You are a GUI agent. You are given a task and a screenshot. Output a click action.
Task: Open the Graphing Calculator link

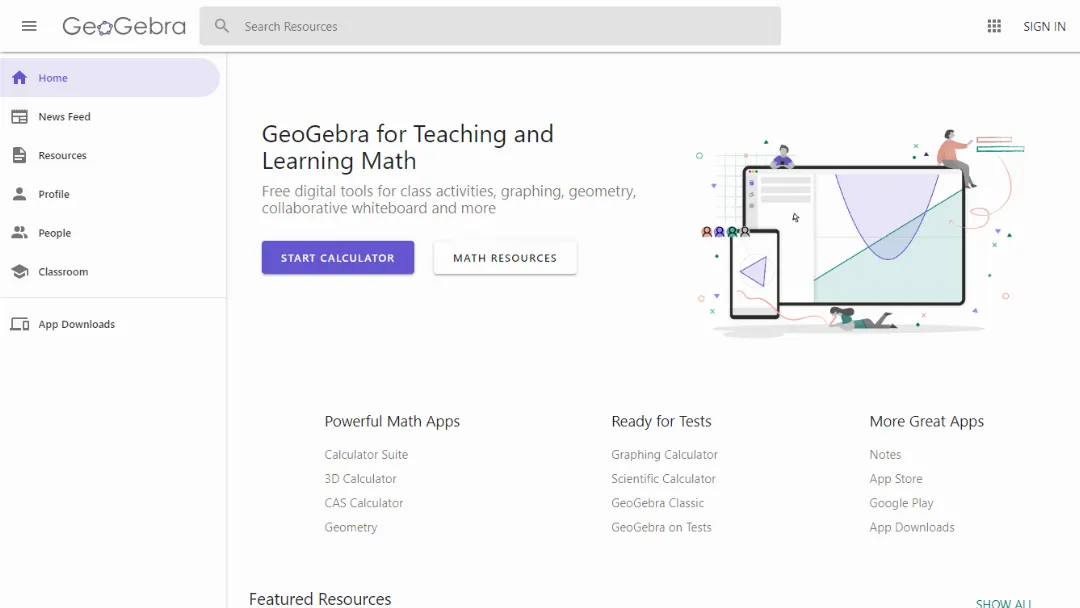coord(664,455)
